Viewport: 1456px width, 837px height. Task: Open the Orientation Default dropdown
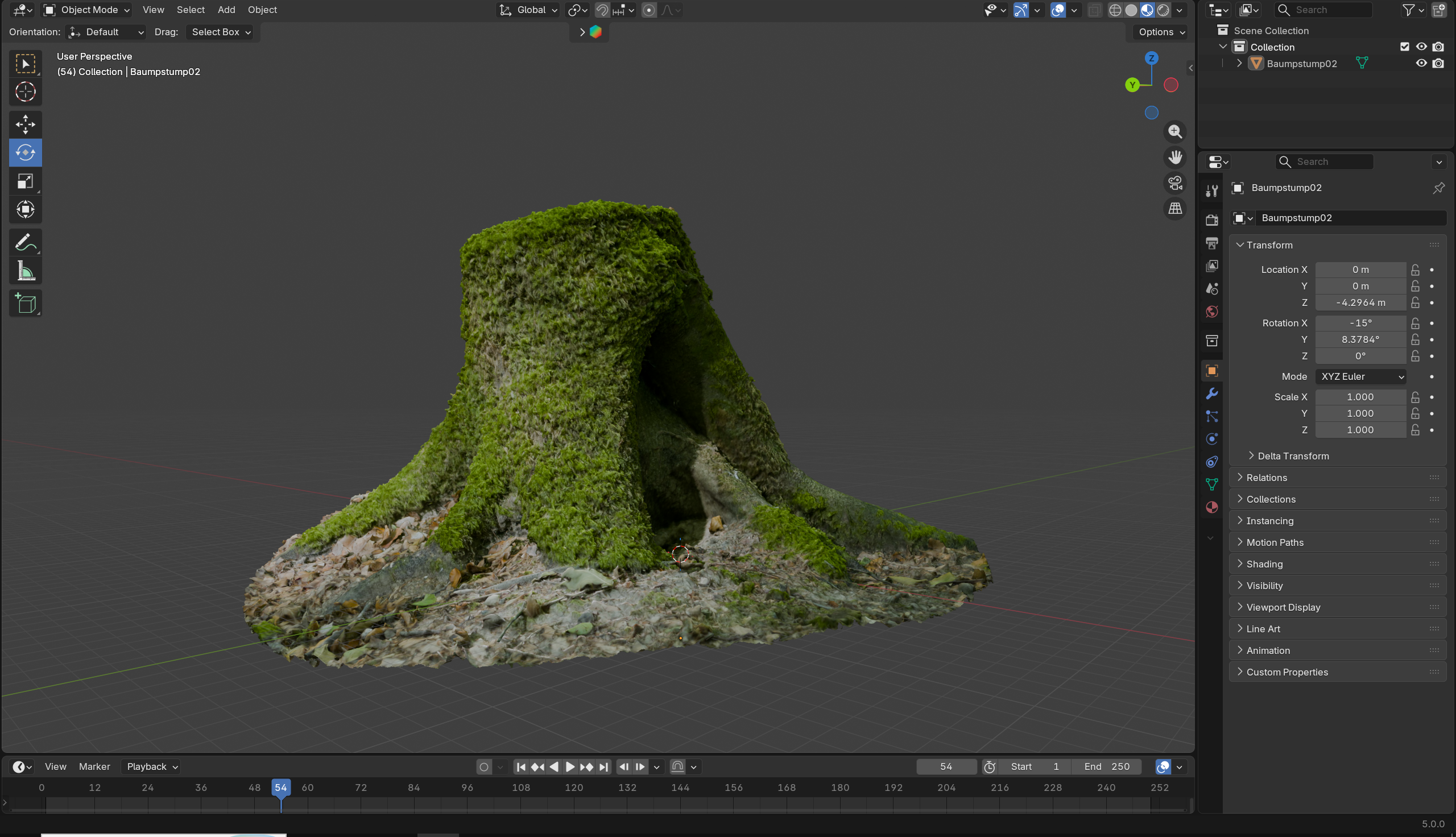106,32
